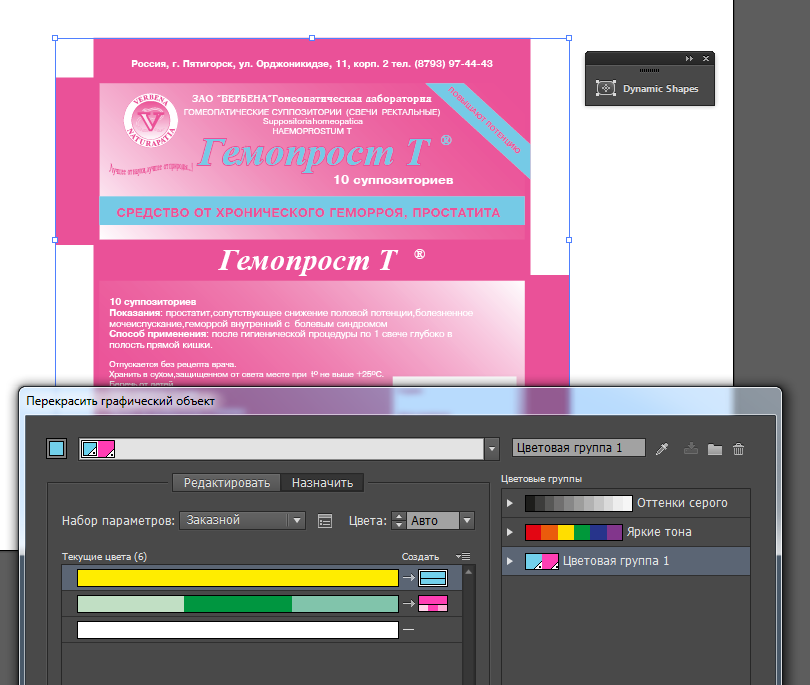
Task: Select the Оттенки серого color group
Action: [626, 503]
